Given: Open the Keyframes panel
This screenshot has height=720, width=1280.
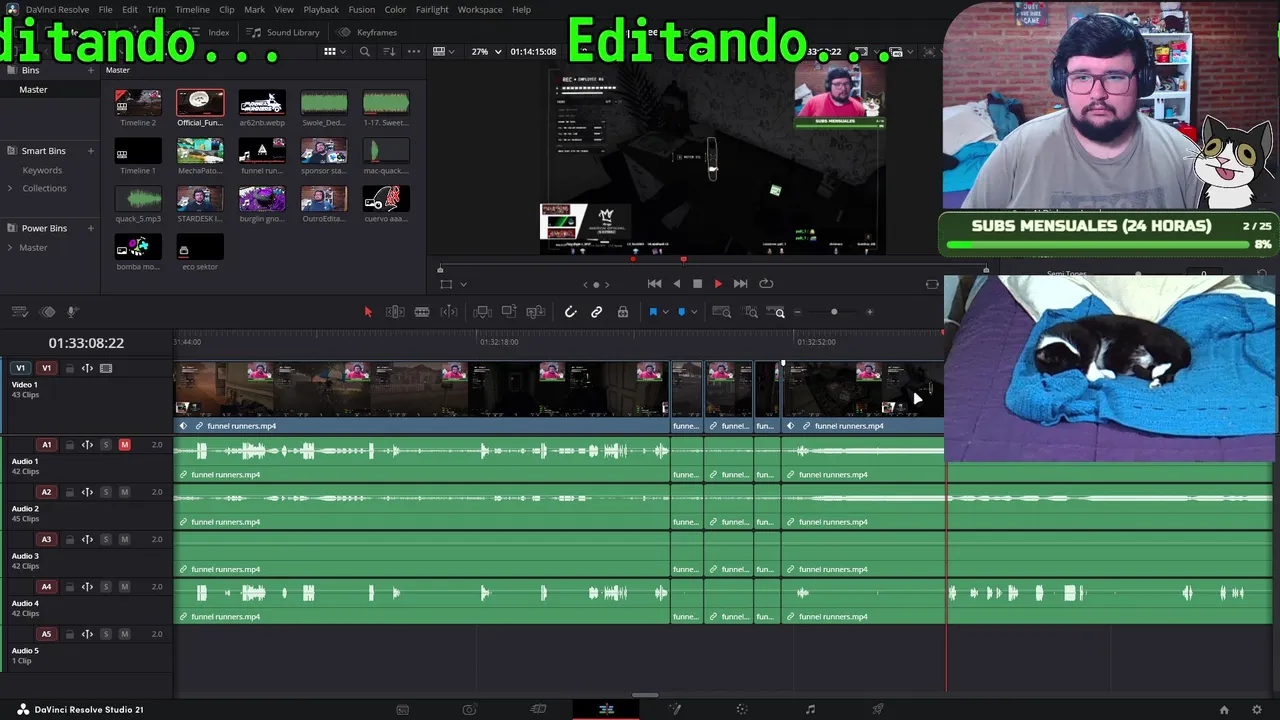Looking at the screenshot, I should point(367,32).
